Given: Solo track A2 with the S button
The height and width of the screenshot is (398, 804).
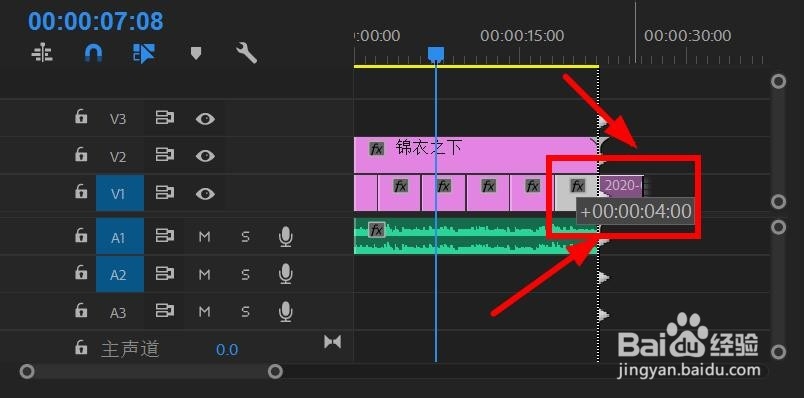Looking at the screenshot, I should tap(245, 274).
